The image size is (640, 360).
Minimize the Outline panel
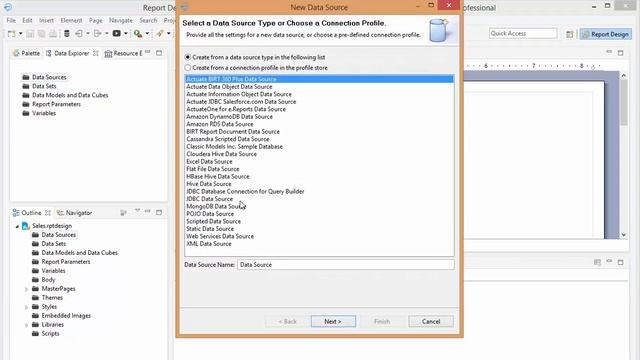(148, 211)
